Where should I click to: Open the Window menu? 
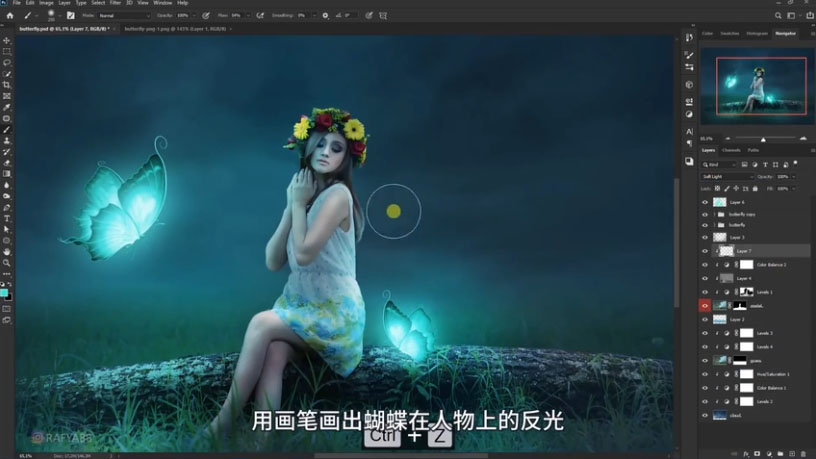click(162, 3)
